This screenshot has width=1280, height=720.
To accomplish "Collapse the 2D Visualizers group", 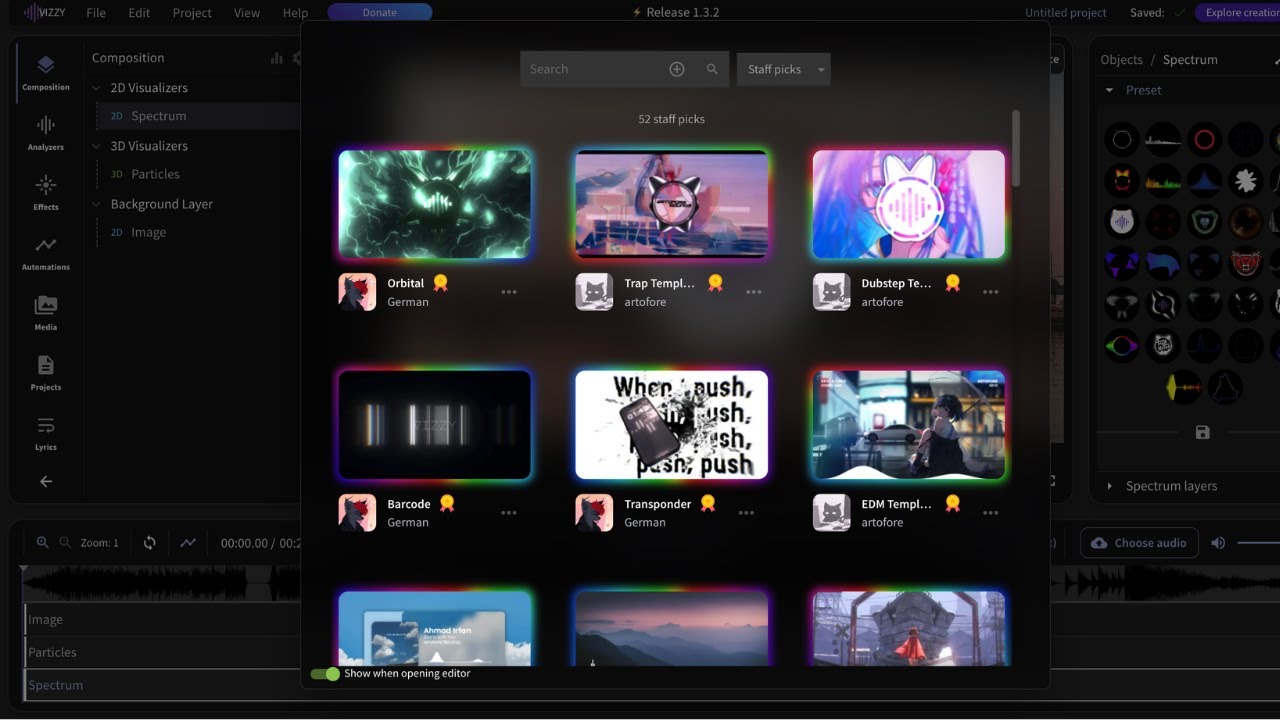I will (x=97, y=88).
